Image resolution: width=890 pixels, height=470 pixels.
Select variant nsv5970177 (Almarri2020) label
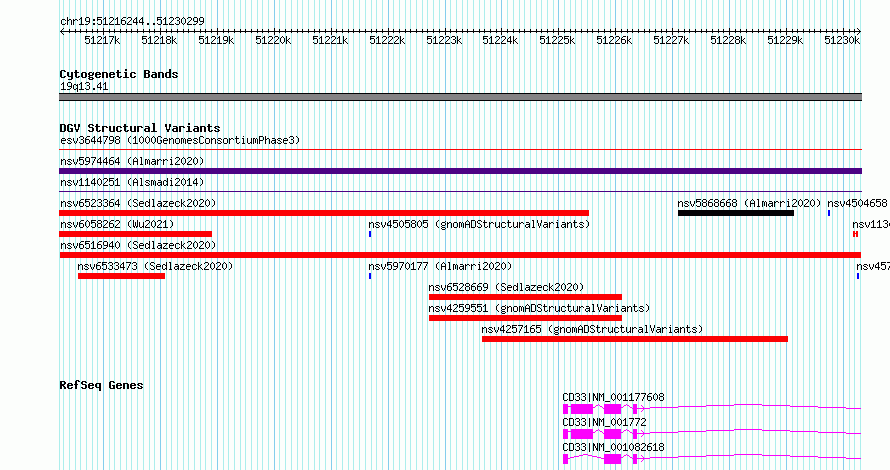pyautogui.click(x=440, y=266)
